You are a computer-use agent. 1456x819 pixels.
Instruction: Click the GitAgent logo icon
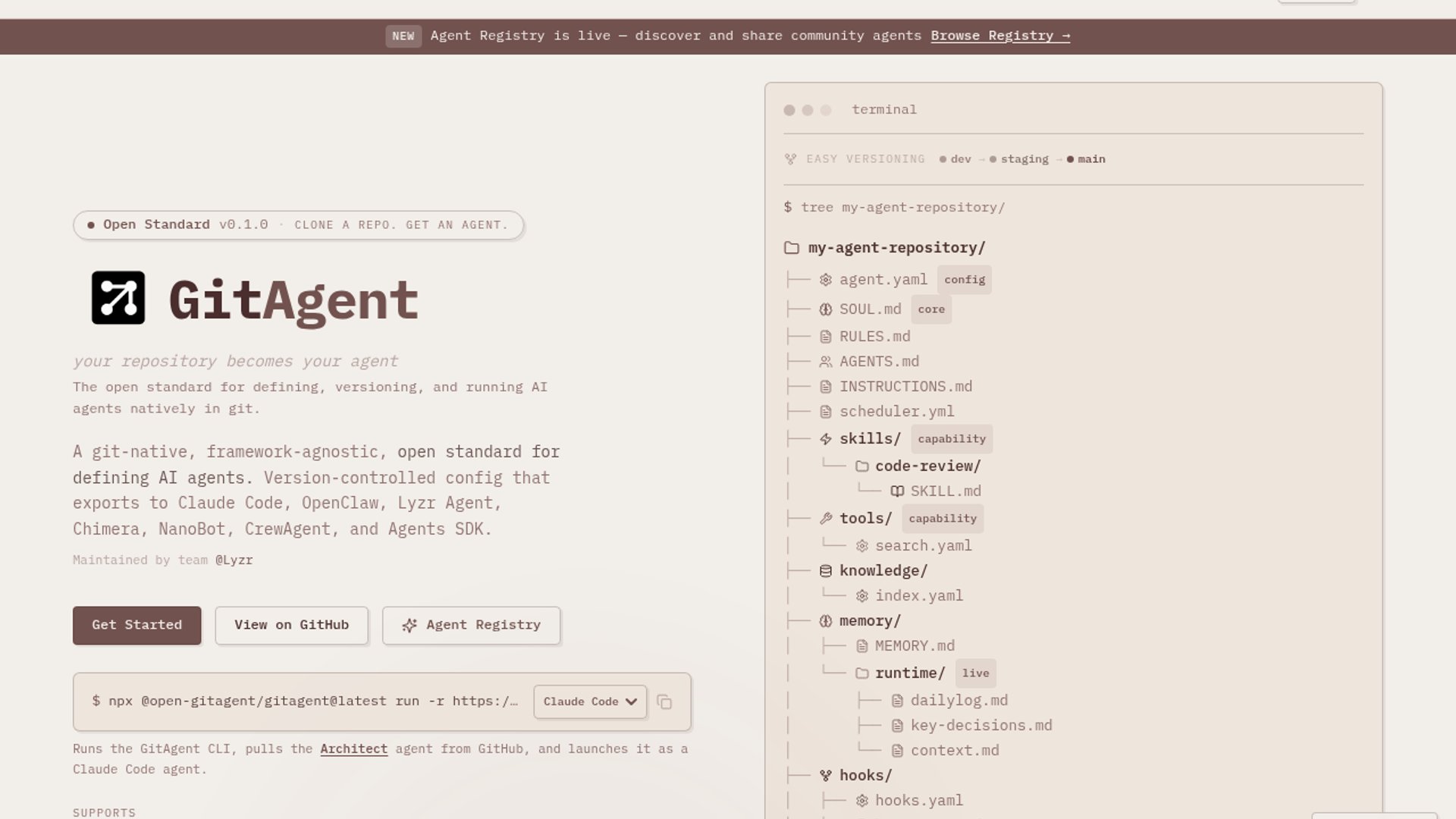pos(118,298)
